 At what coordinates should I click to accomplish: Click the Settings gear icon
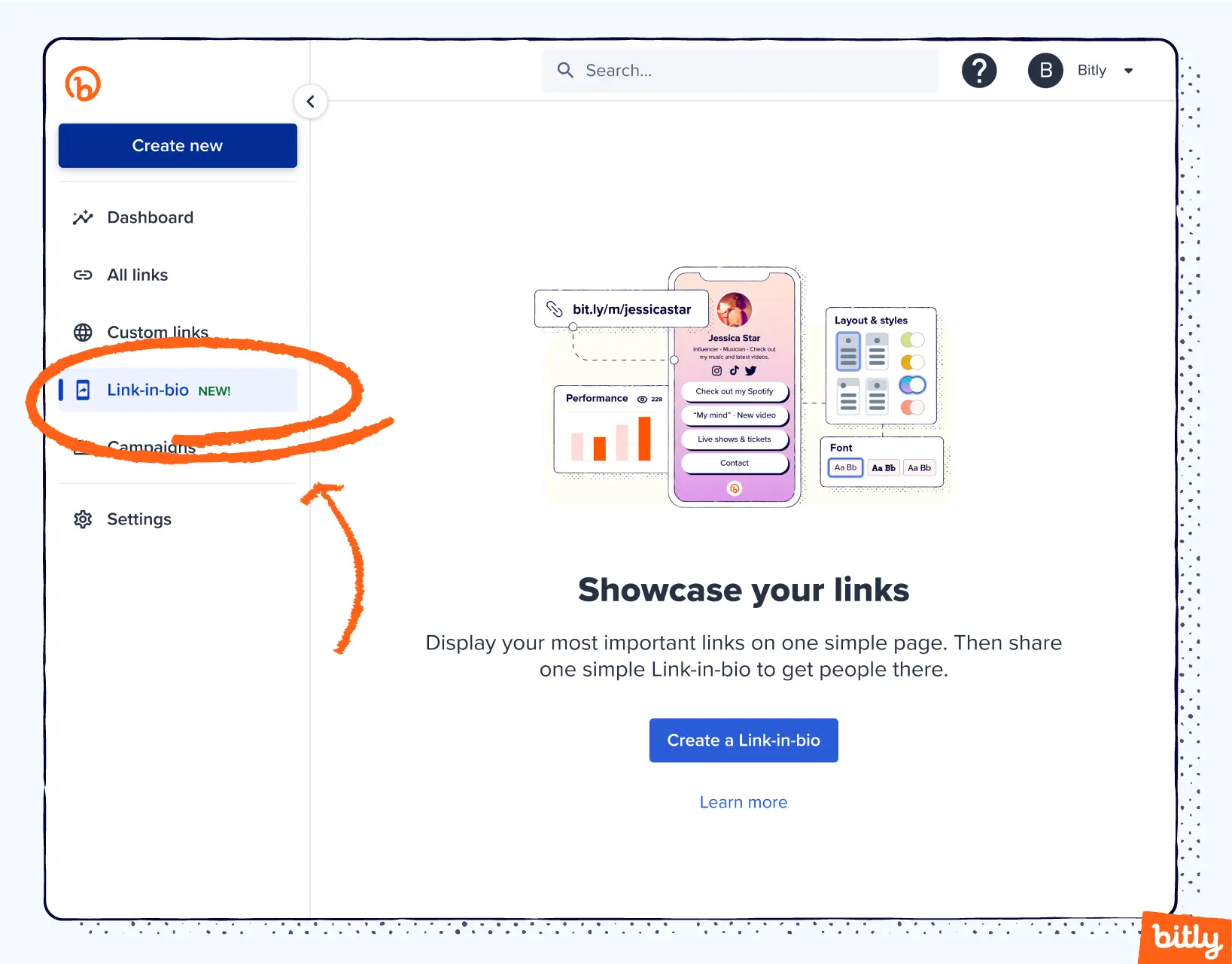pos(83,519)
